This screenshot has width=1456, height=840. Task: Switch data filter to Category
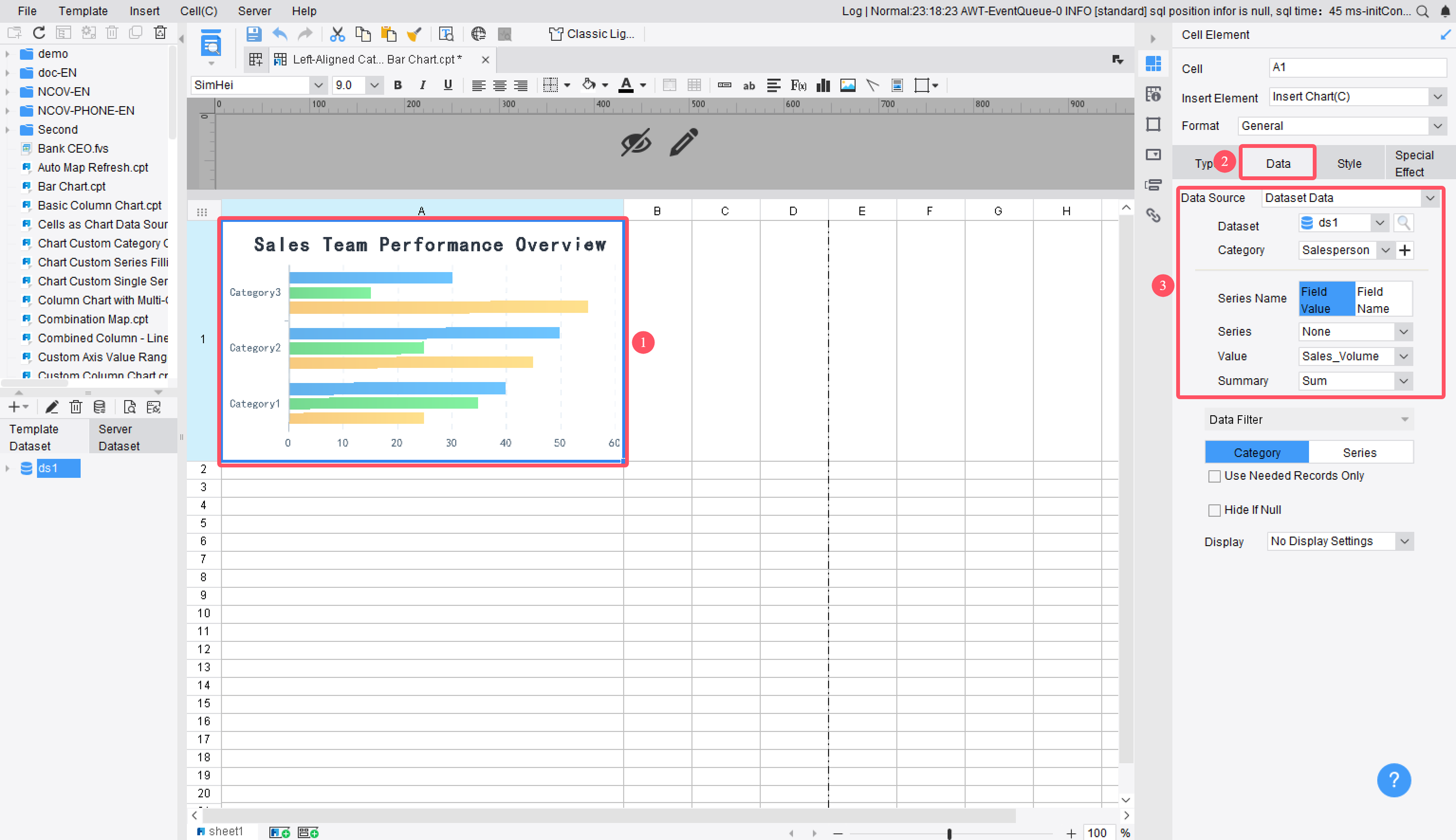click(x=1256, y=453)
